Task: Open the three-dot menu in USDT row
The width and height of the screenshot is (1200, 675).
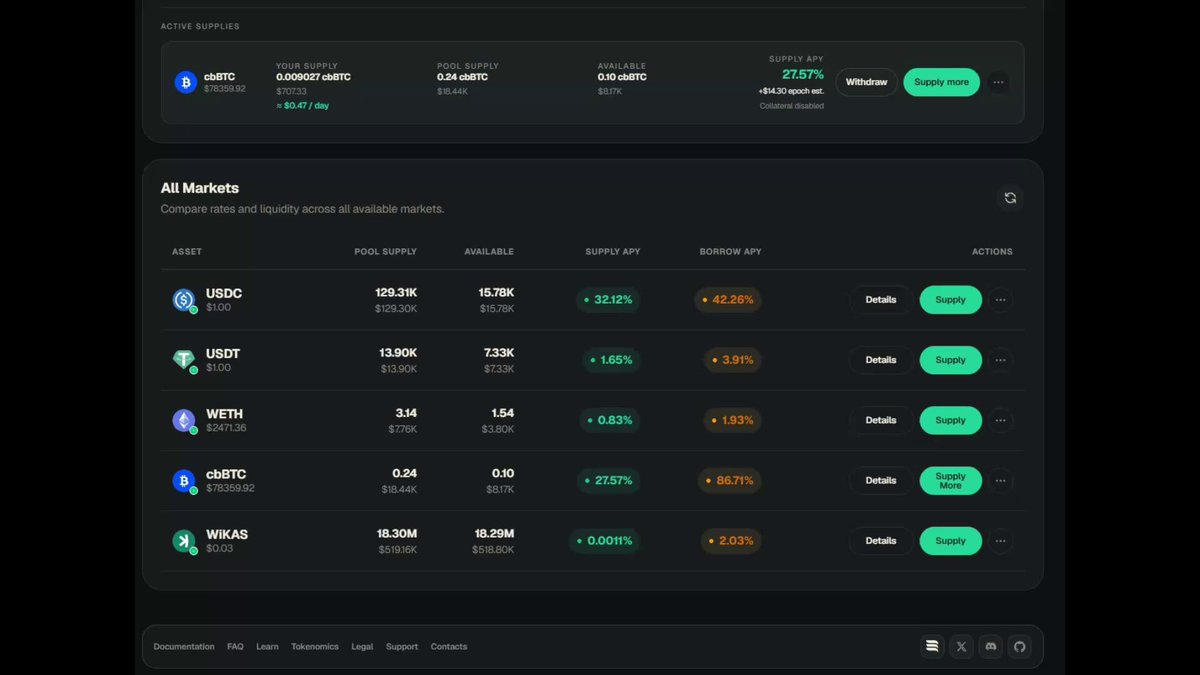Action: [1000, 360]
